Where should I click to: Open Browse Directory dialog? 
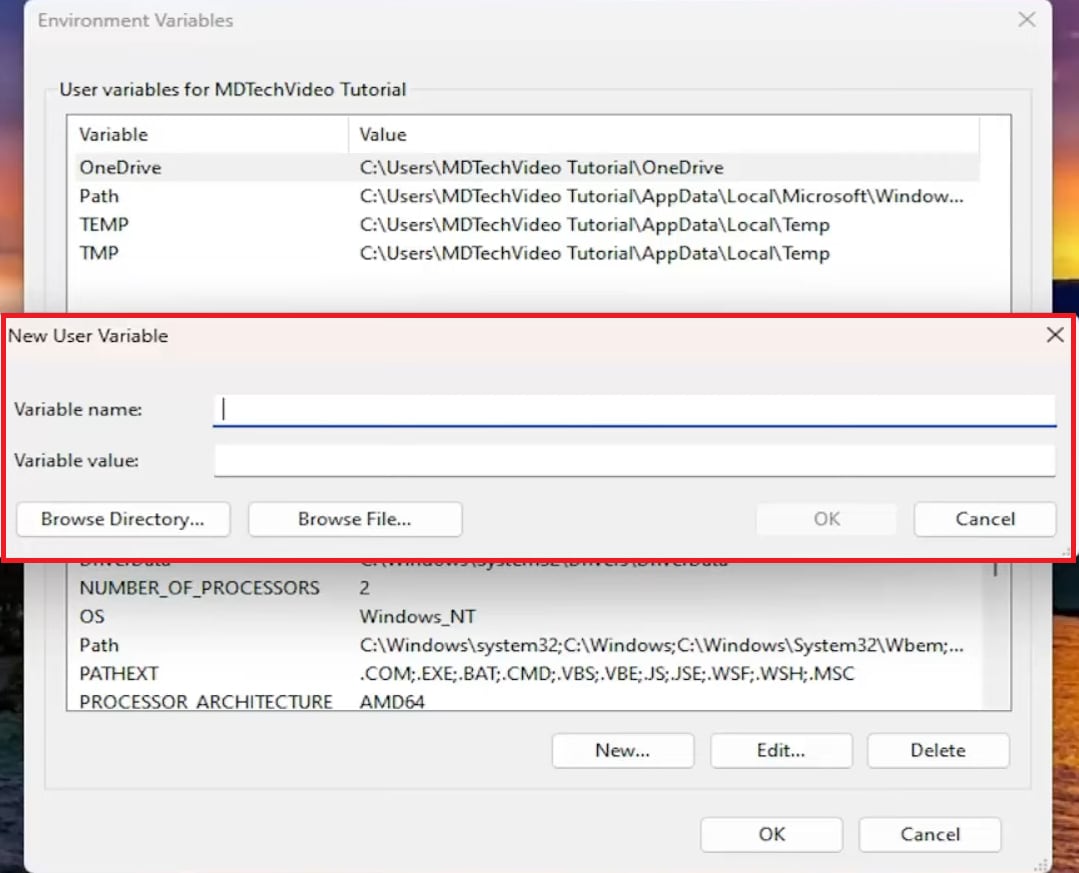[x=123, y=519]
